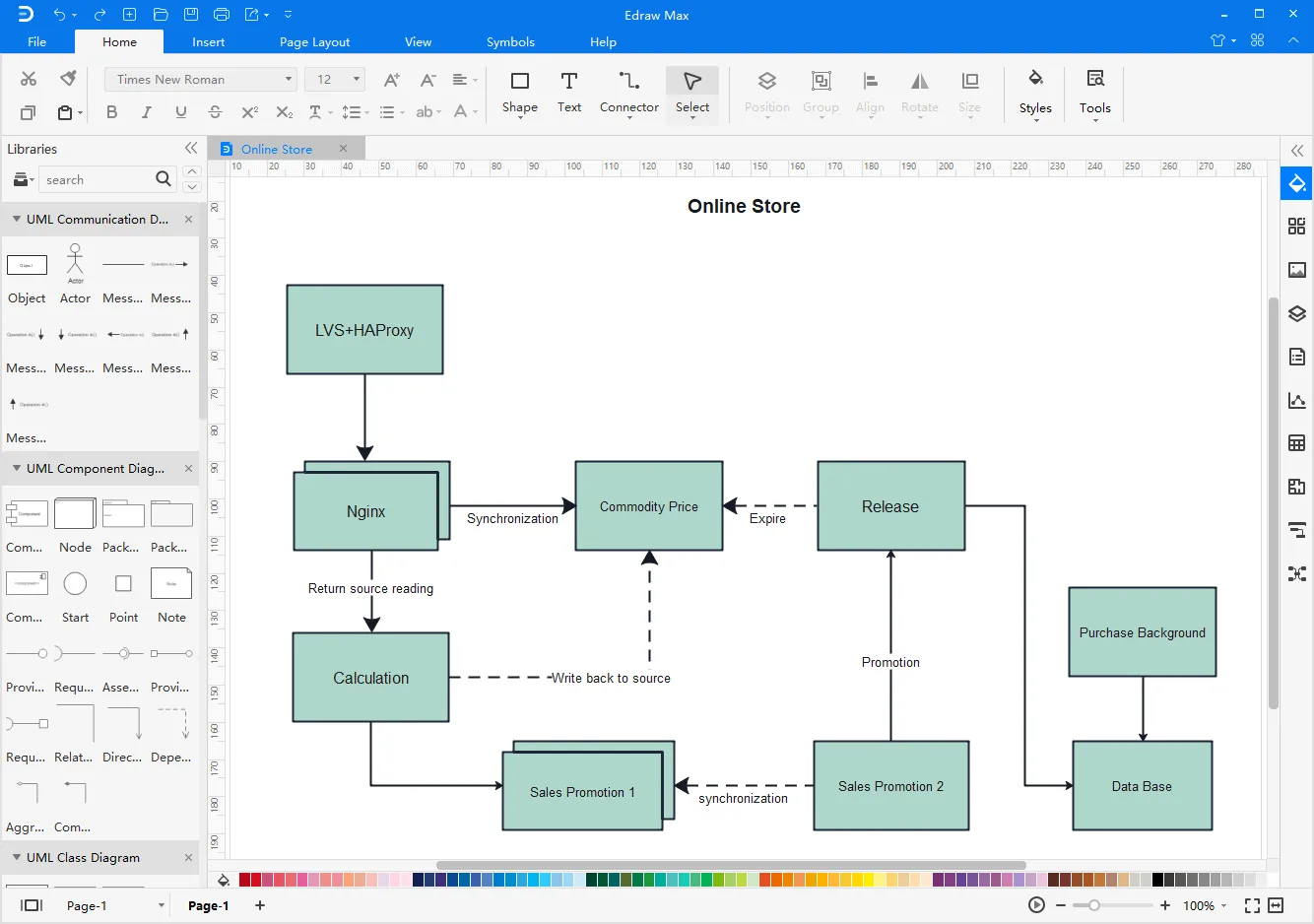Collapse the Libraries panel
The image size is (1314, 924).
coord(191,148)
